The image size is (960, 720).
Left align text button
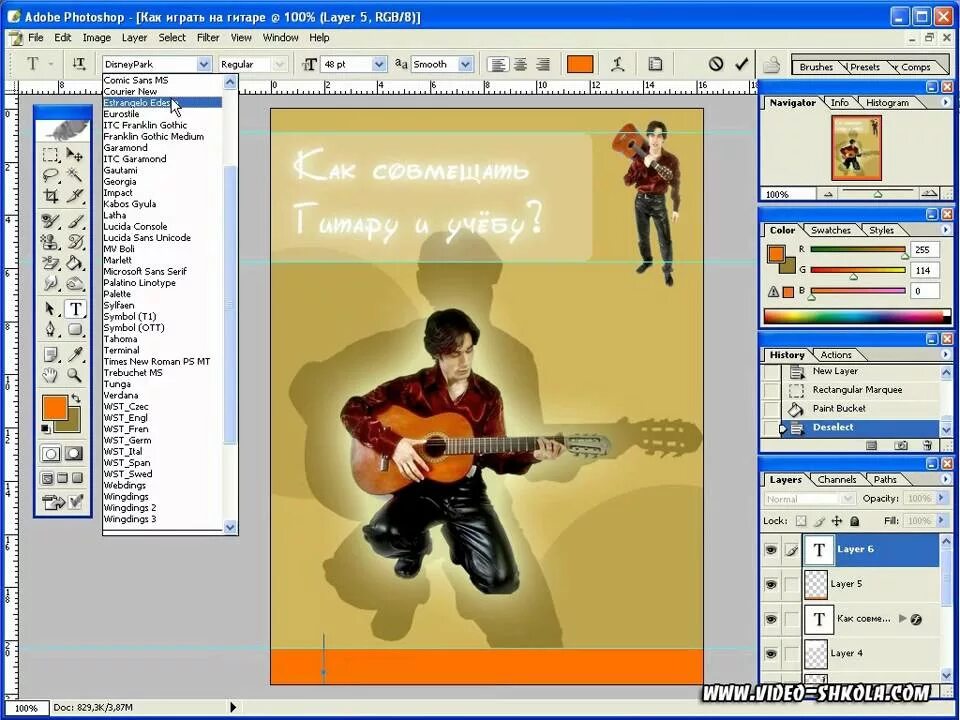498,64
